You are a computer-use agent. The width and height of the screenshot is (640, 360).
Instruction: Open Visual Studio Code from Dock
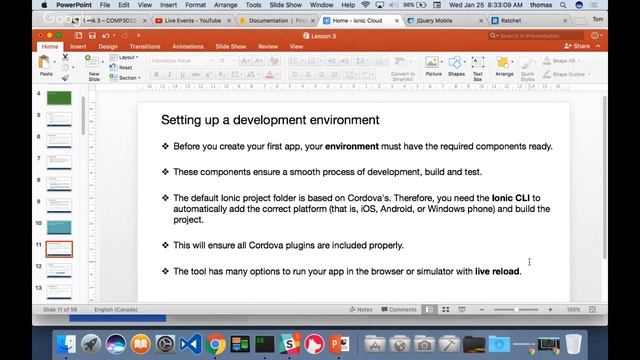coord(190,344)
